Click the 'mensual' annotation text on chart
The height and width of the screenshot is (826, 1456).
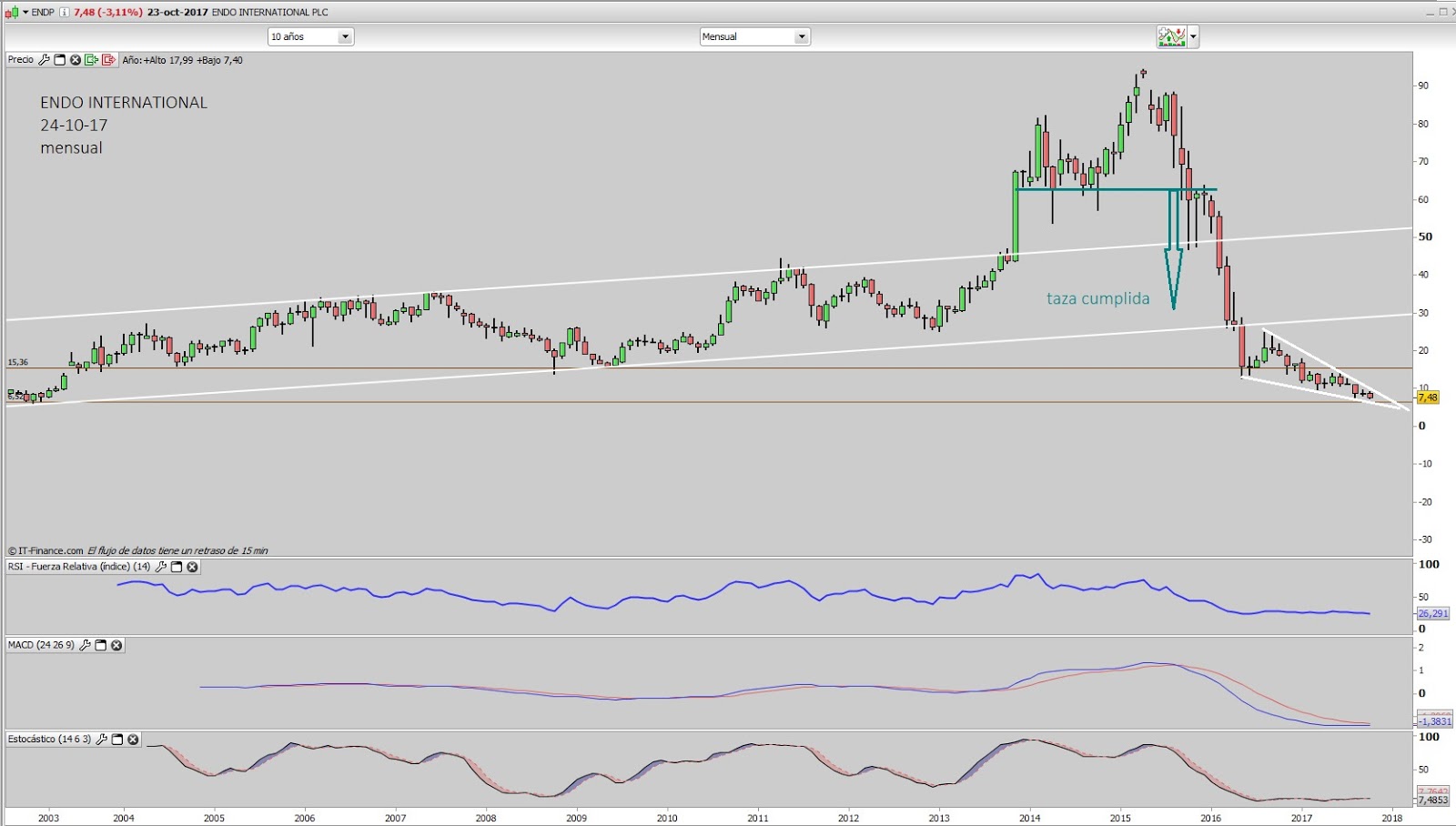click(71, 148)
